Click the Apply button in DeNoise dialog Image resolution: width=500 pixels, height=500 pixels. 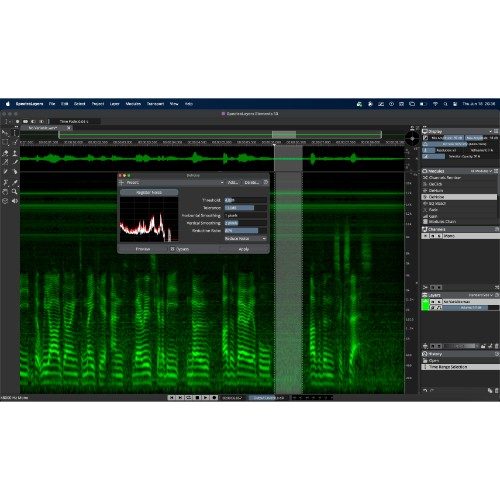click(244, 249)
